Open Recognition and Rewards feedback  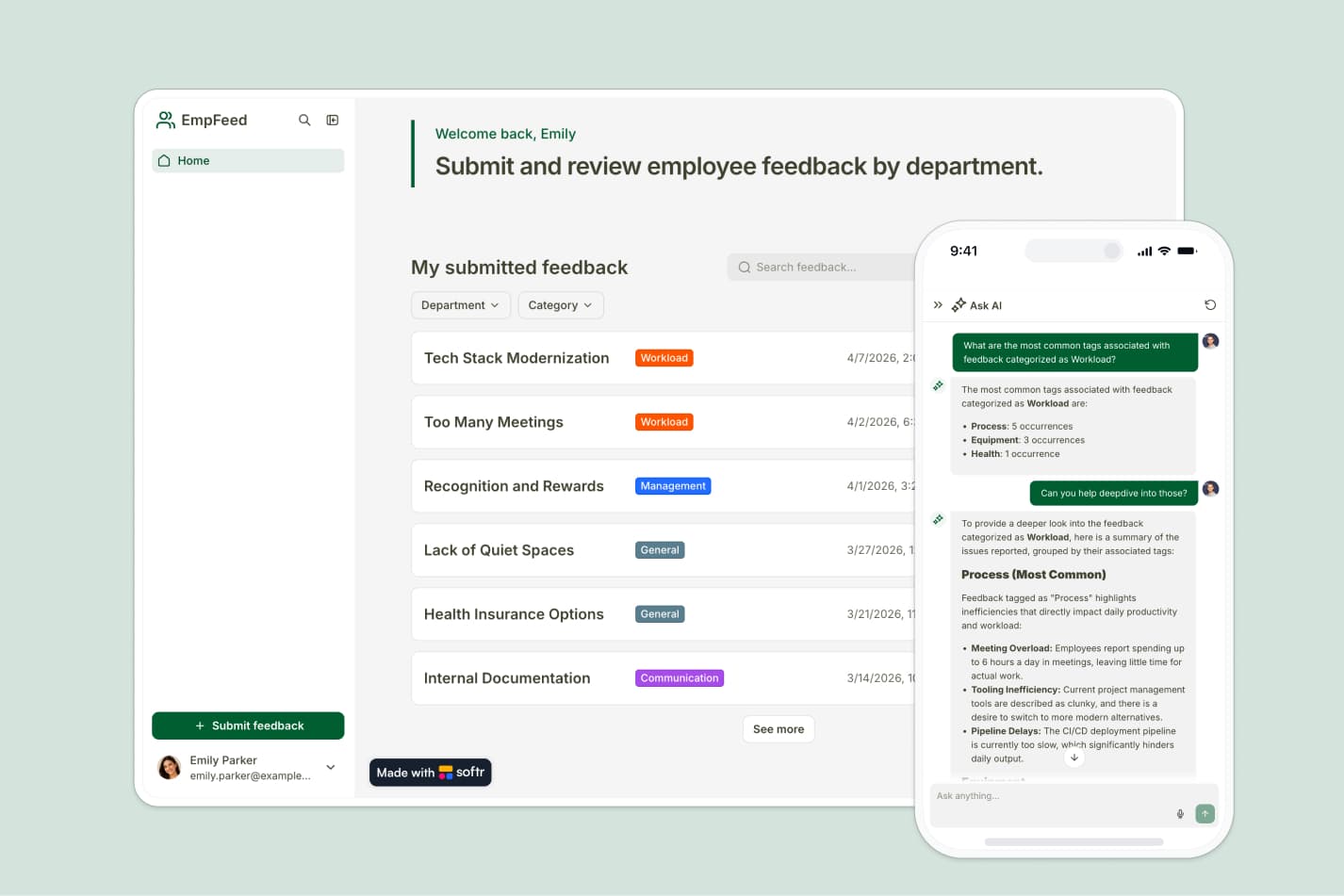[664, 486]
